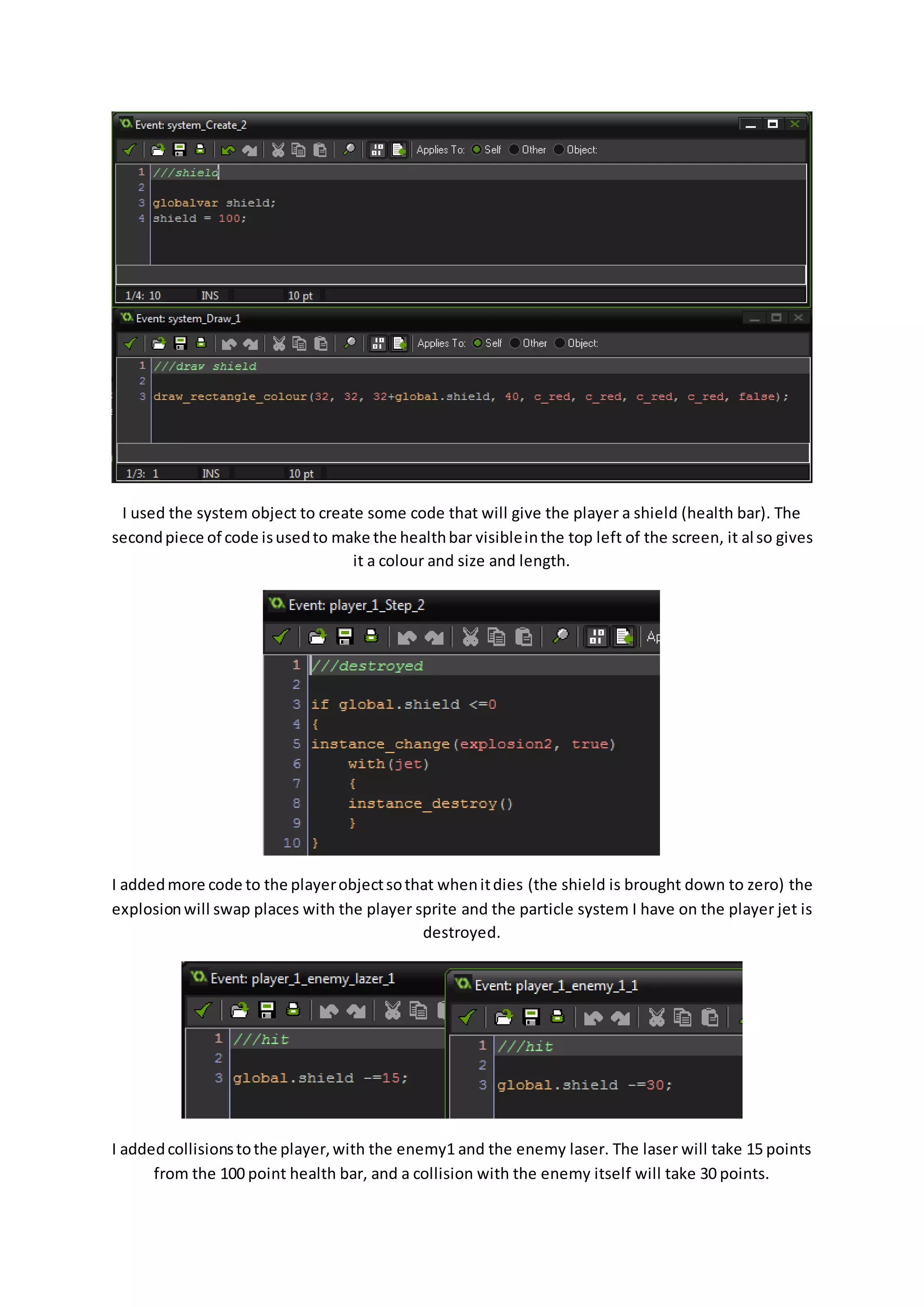The height and width of the screenshot is (1307, 924).
Task: Click 'instance_destroy()' code line
Action: pyautogui.click(x=431, y=804)
